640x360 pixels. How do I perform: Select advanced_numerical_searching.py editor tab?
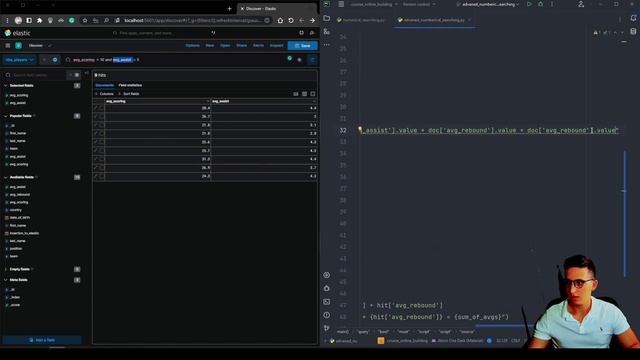[x=434, y=20]
